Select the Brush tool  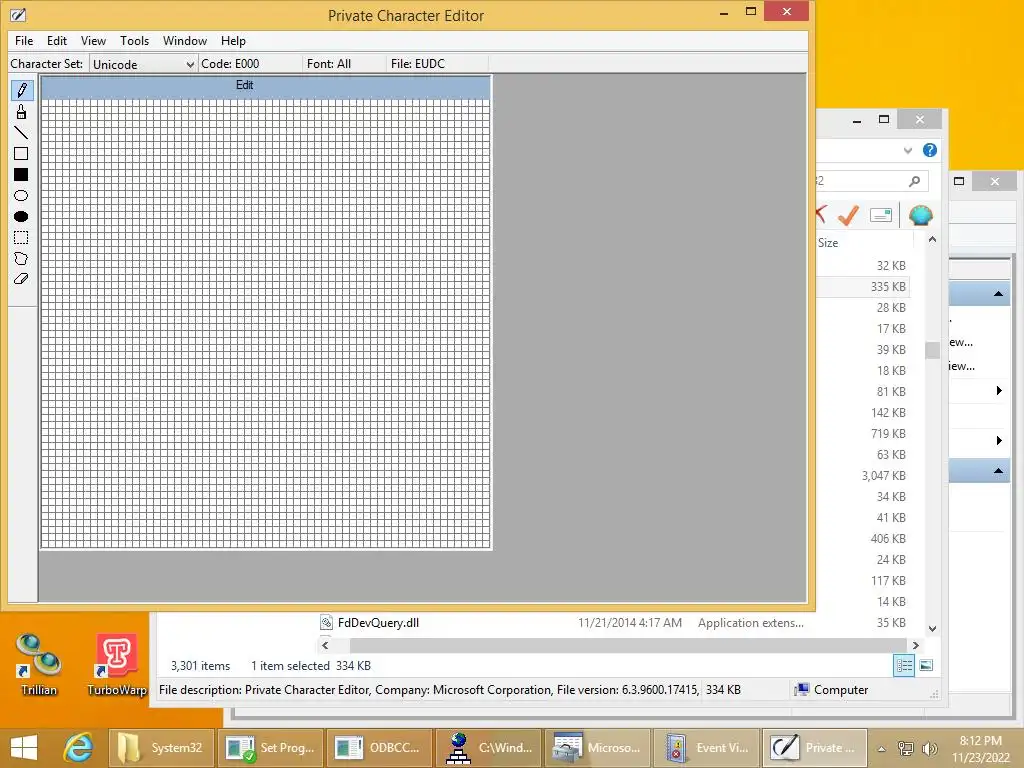pyautogui.click(x=21, y=112)
